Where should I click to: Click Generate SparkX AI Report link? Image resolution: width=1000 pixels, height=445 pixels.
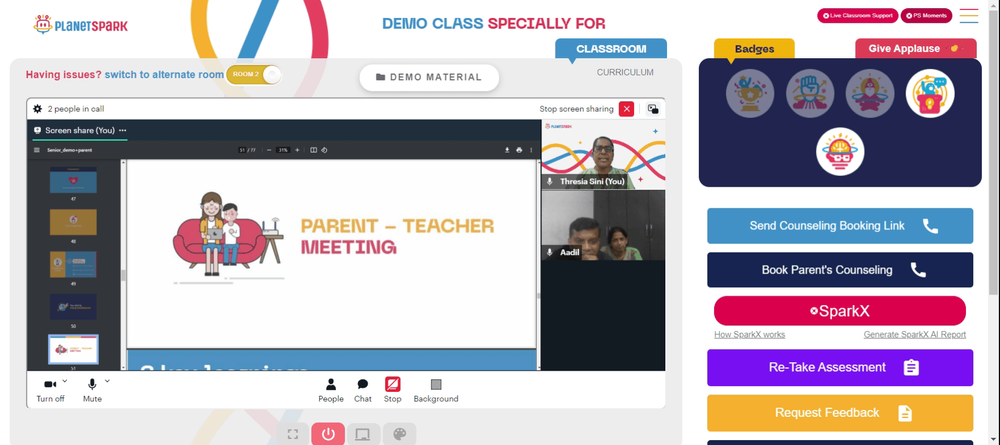[915, 335]
